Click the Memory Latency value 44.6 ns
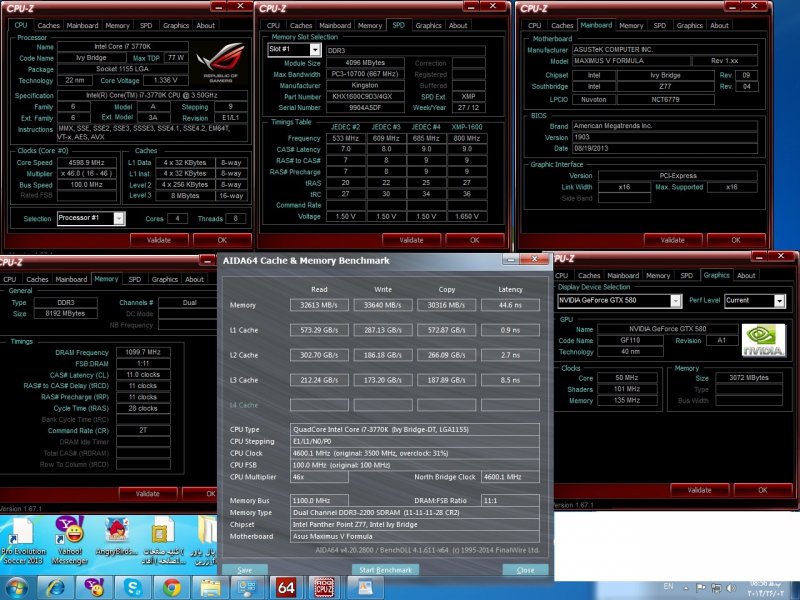The height and width of the screenshot is (600, 800). (x=510, y=305)
